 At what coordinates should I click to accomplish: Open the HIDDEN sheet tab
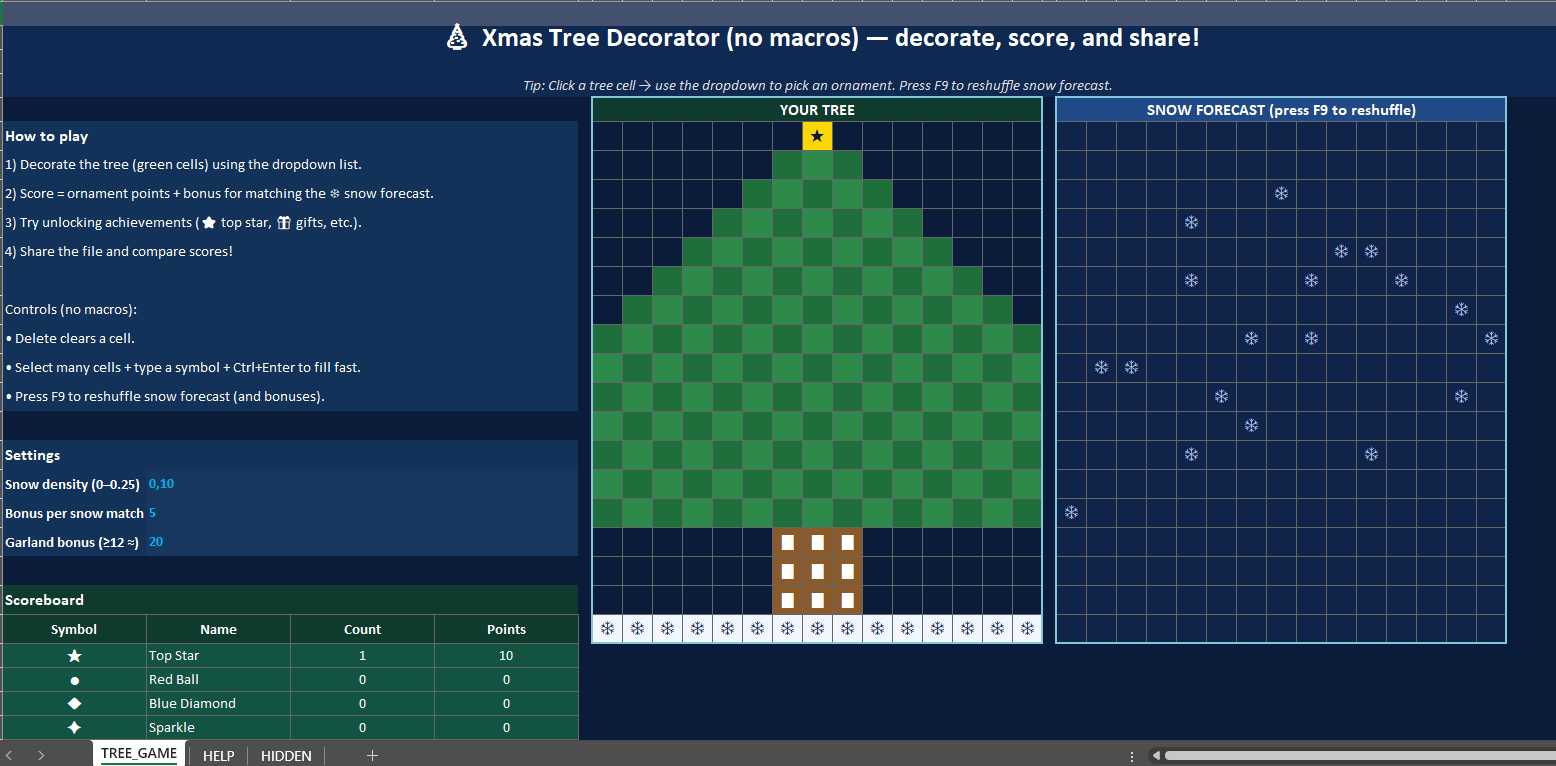tap(286, 756)
